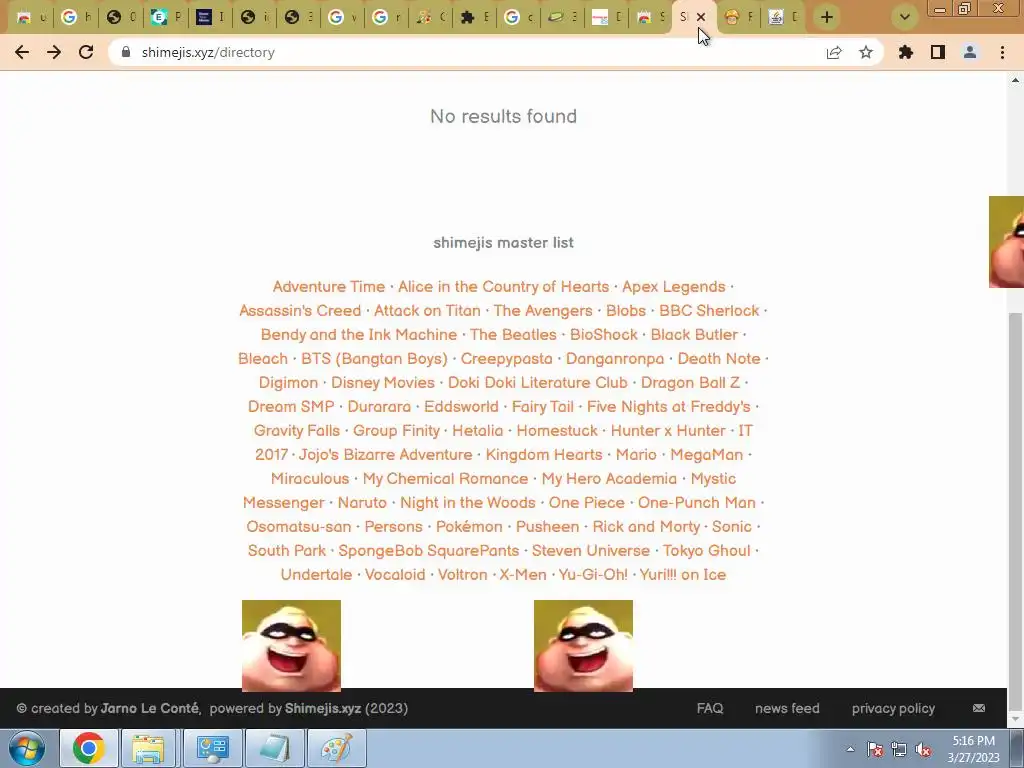The image size is (1024, 768).
Task: Click the envelope contact icon in footer
Action: pos(978,709)
